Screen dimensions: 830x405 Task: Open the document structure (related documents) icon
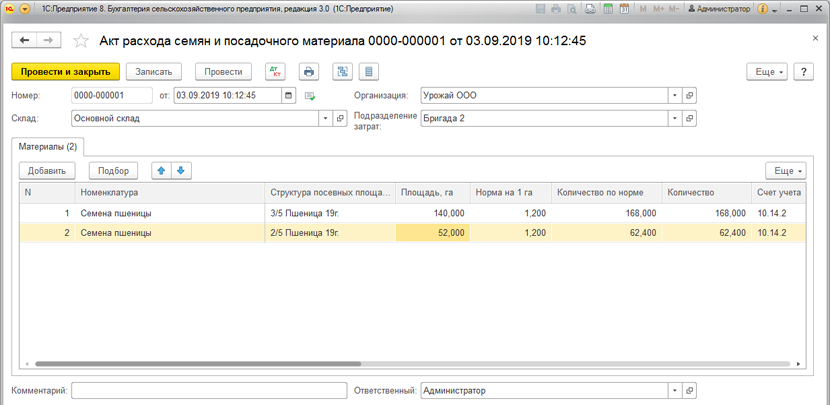[342, 72]
